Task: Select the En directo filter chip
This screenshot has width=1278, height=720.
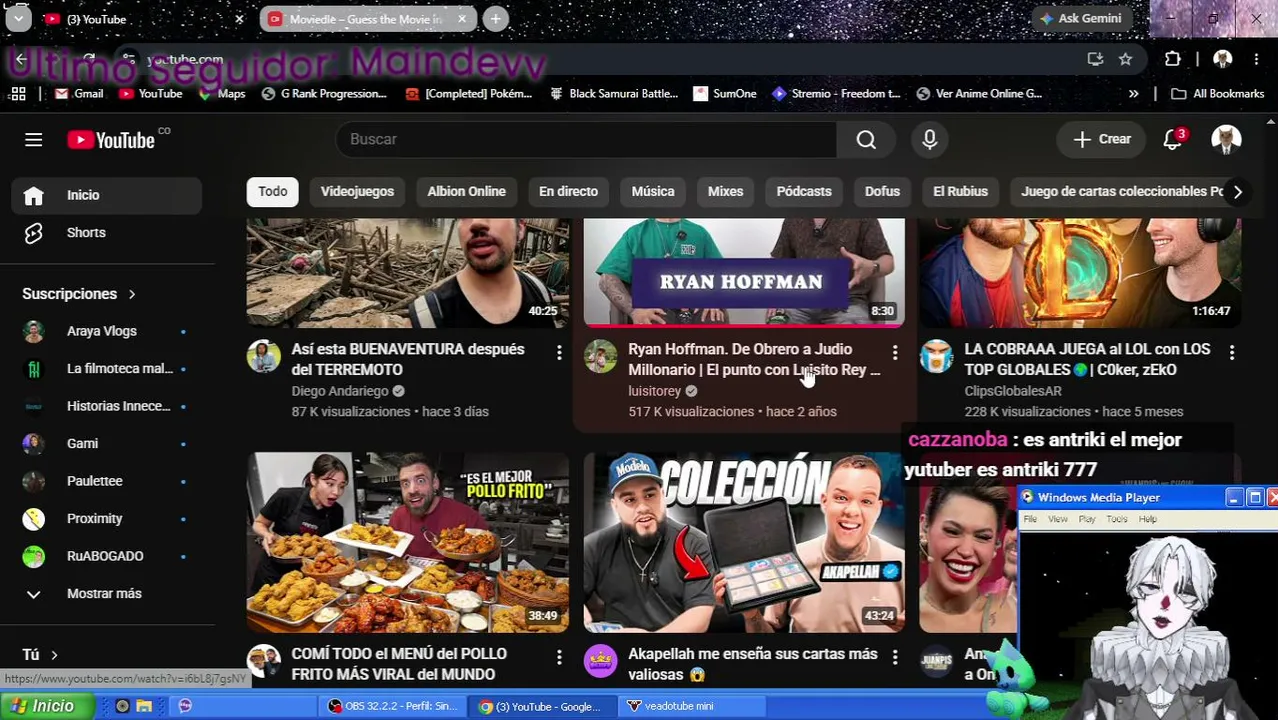Action: (568, 191)
